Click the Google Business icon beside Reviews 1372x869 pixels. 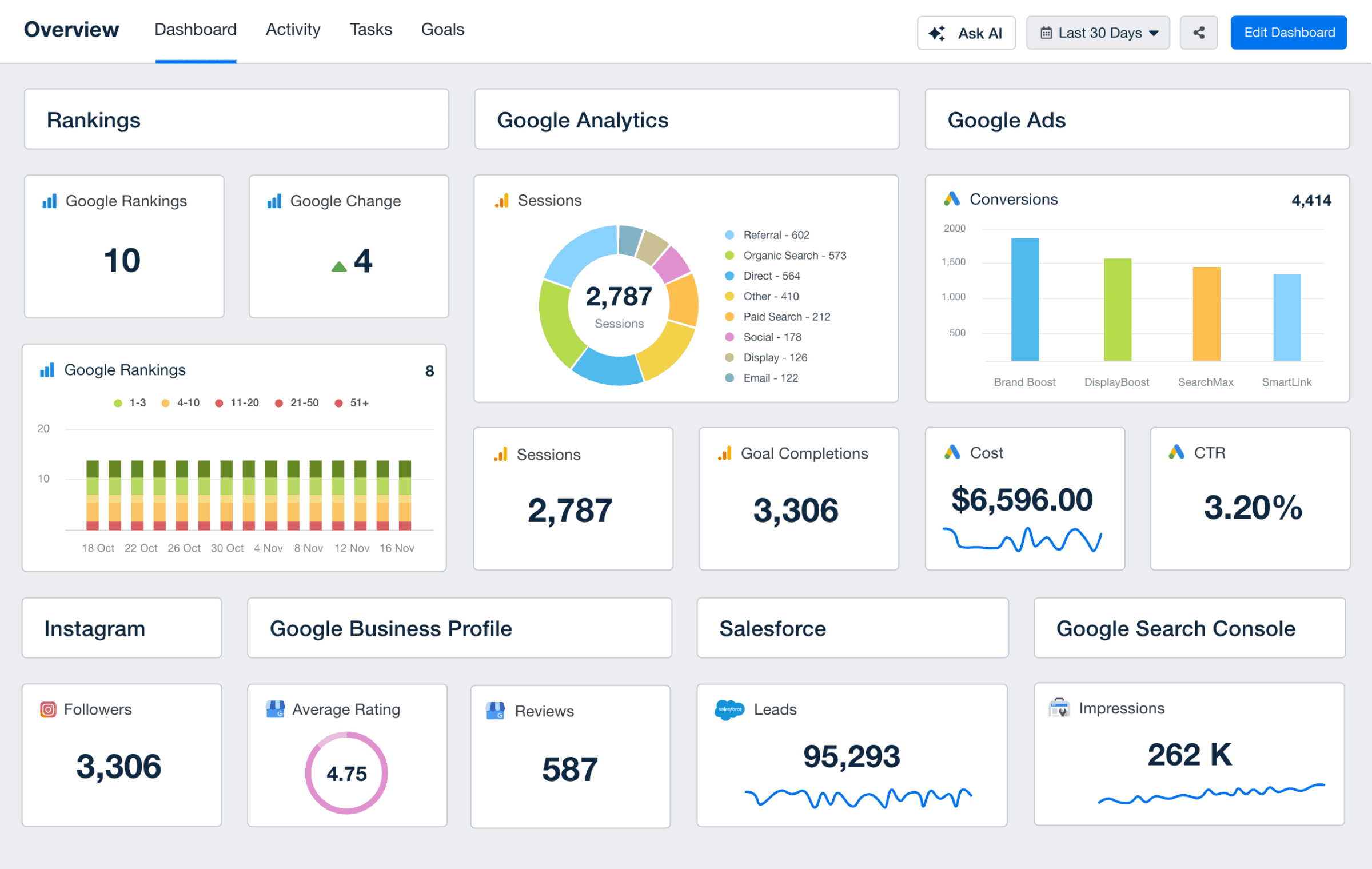(x=495, y=711)
